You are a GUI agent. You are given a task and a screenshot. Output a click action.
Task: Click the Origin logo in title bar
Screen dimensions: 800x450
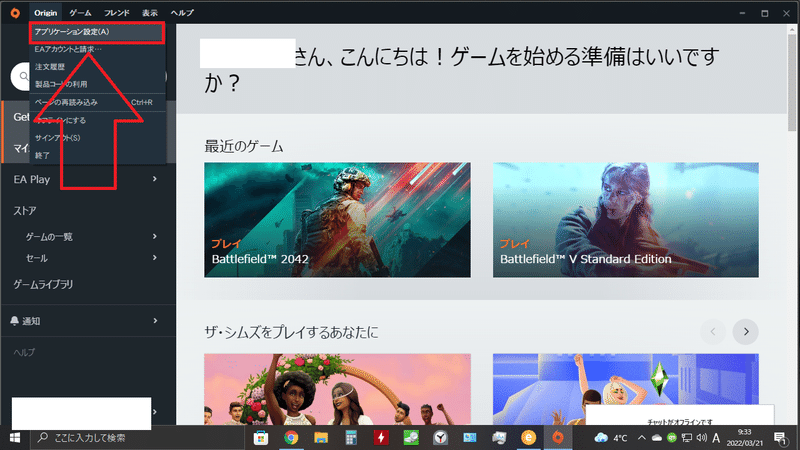click(15, 13)
